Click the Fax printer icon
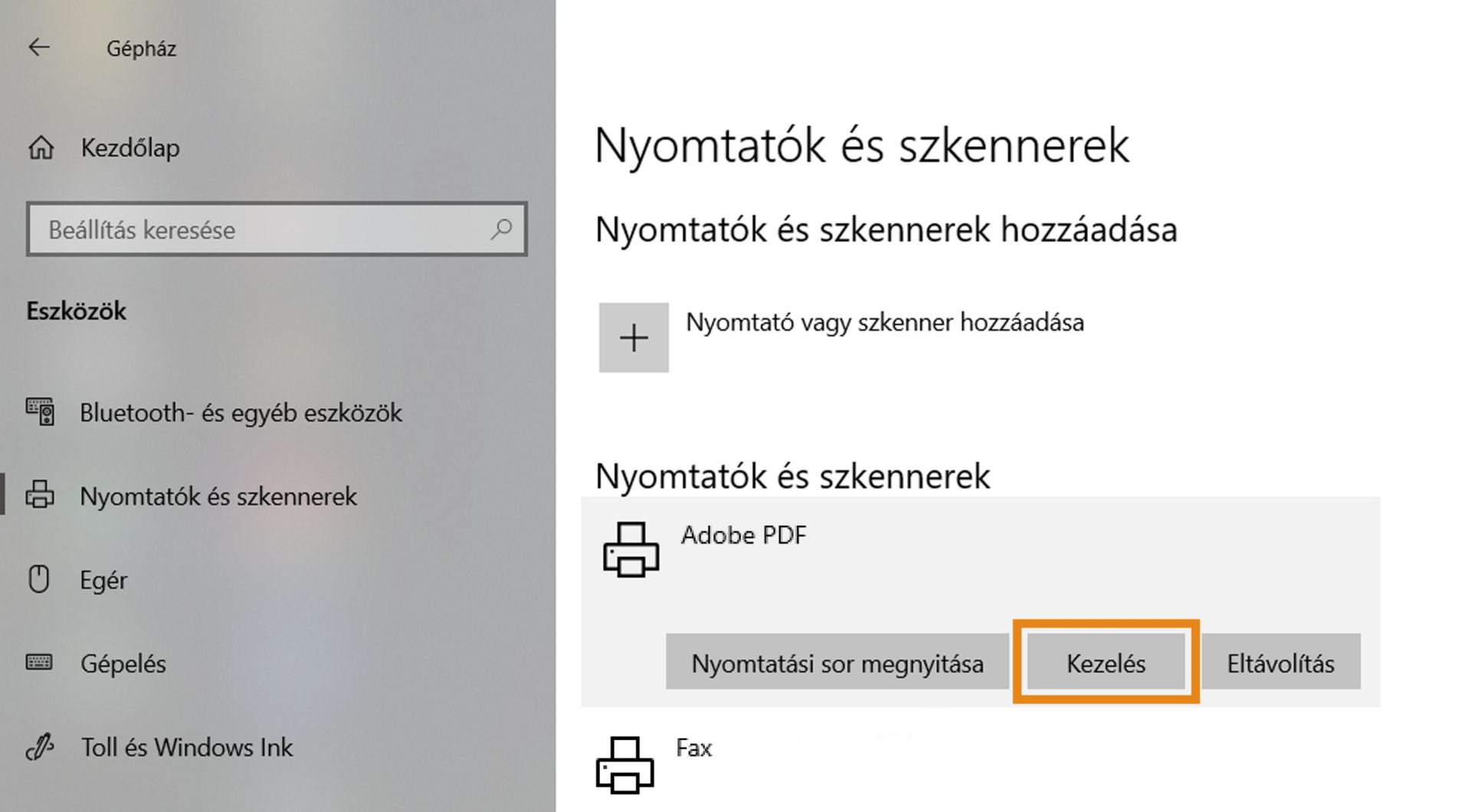Image resolution: width=1471 pixels, height=812 pixels. point(627,764)
